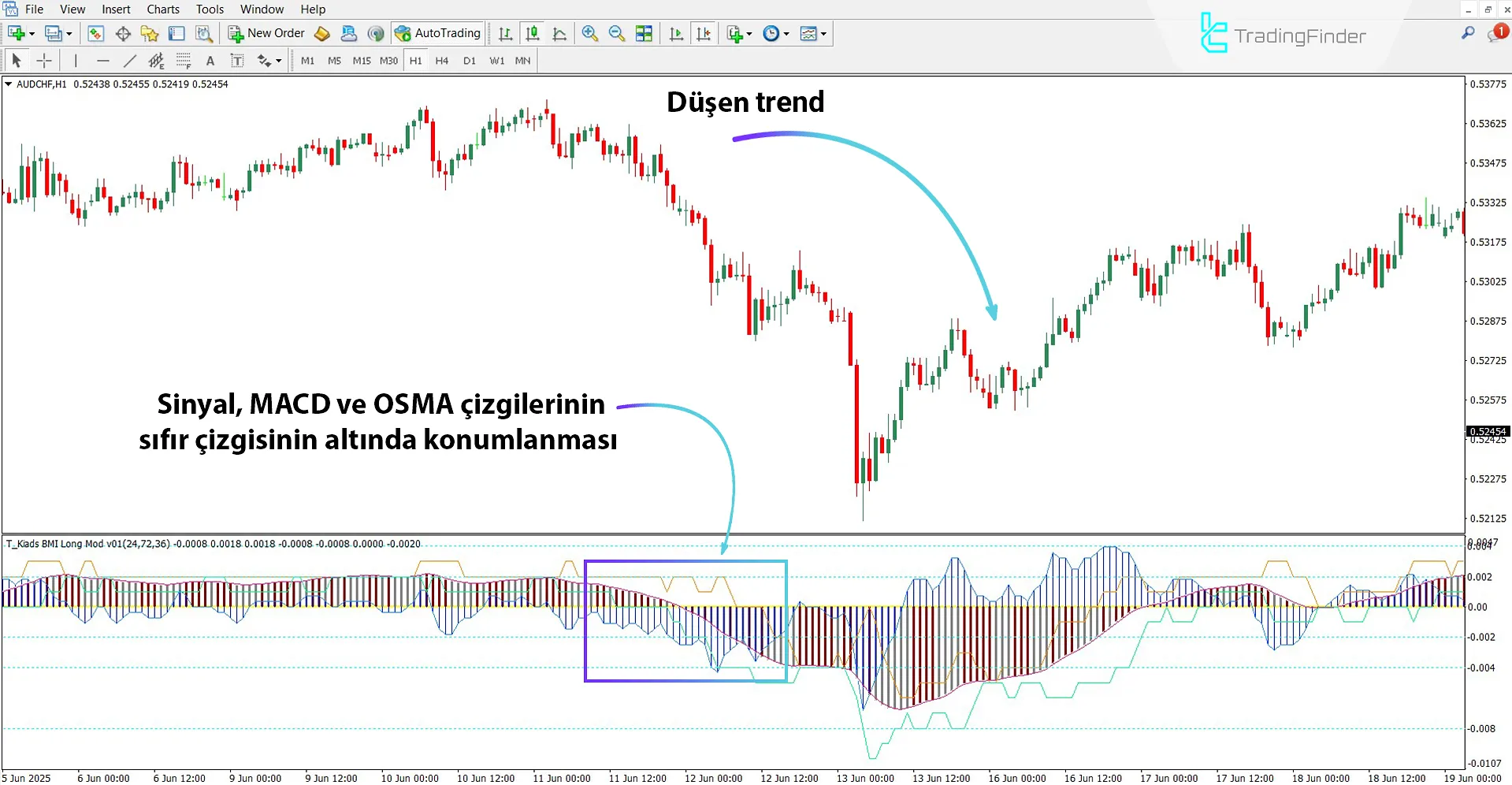The image size is (1512, 785).
Task: Open the Market Watch panel icon
Action: click(95, 33)
